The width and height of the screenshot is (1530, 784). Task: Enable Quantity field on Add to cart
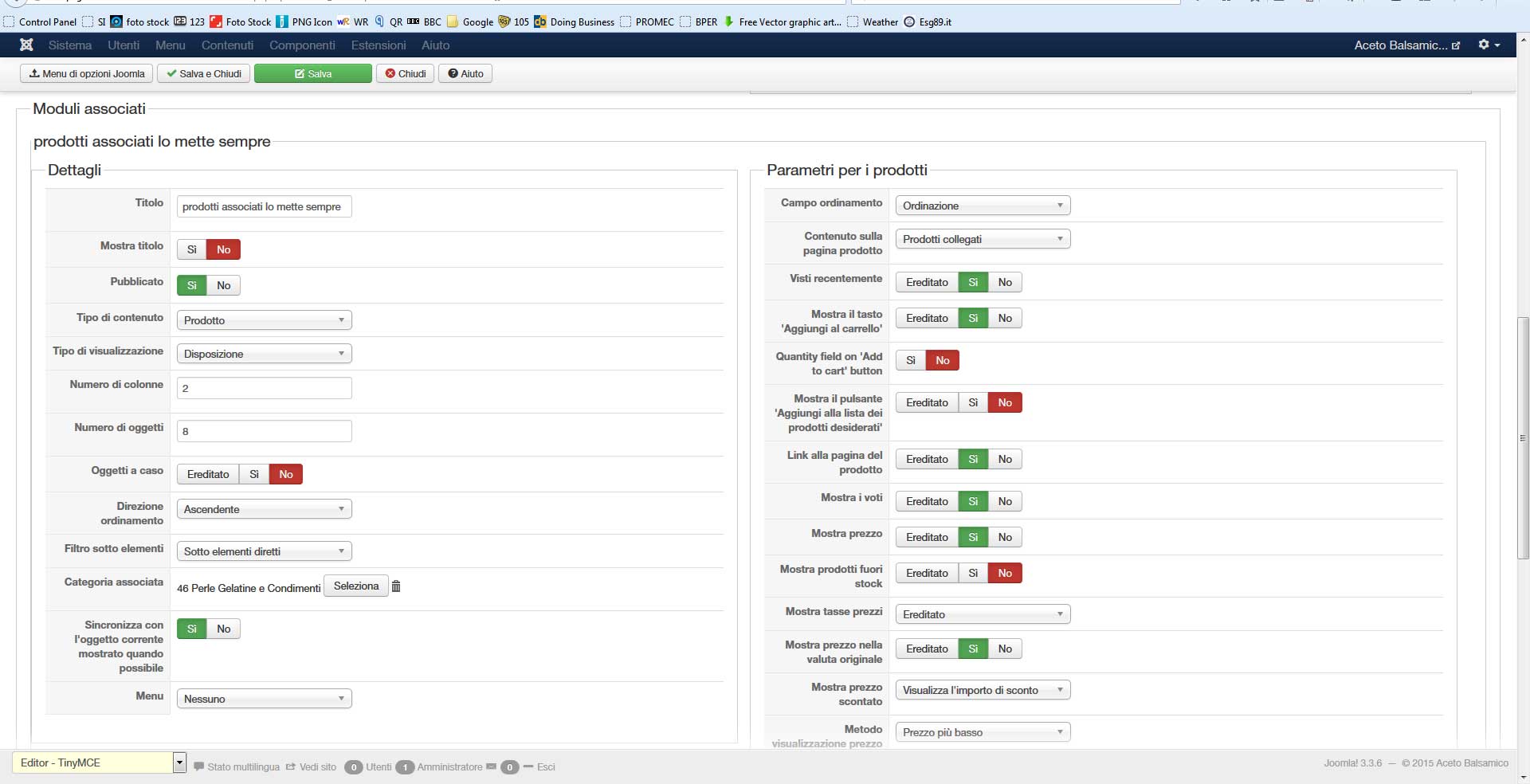click(x=911, y=361)
